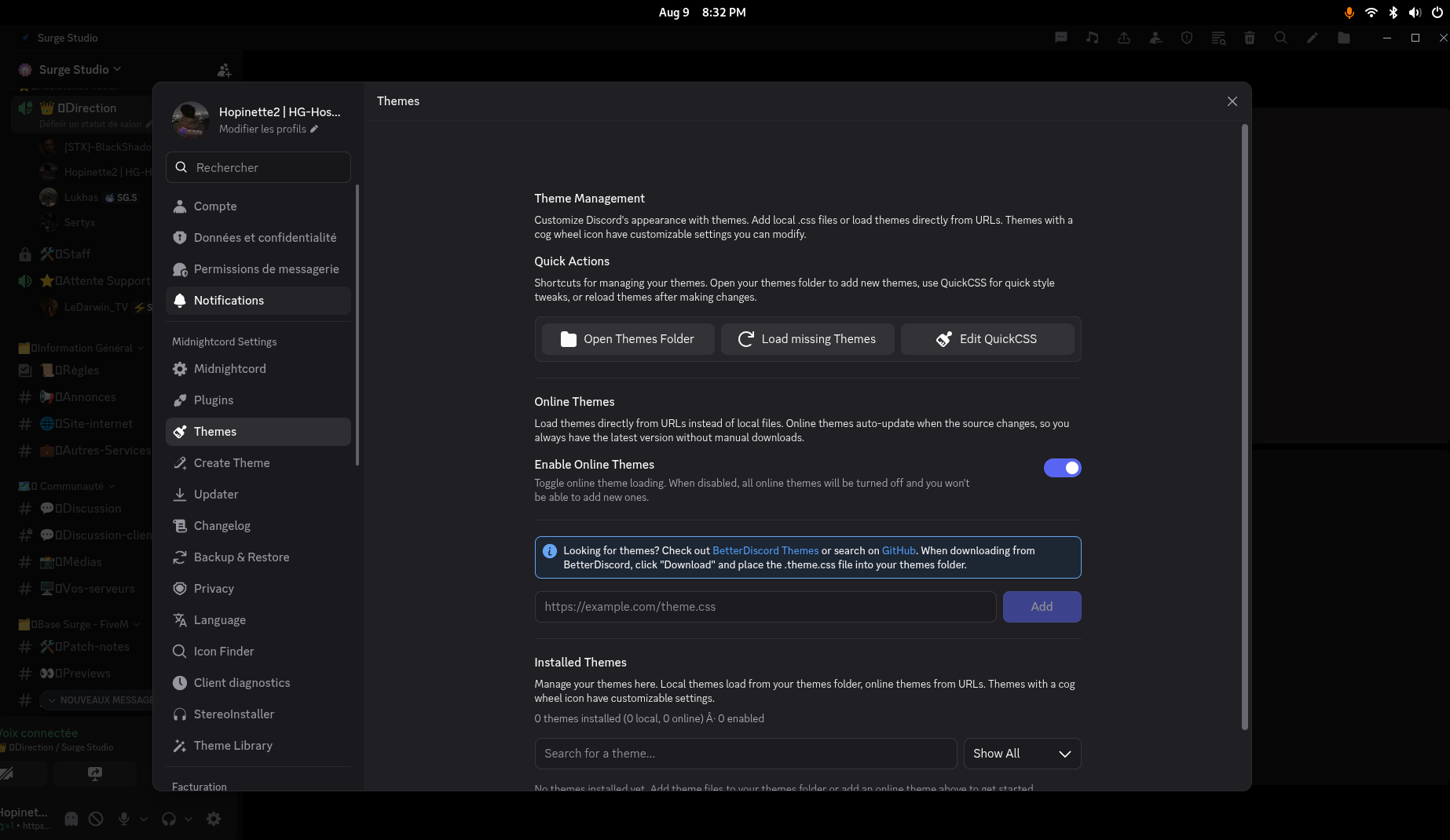Click the screen share button in the voice panel

(95, 773)
